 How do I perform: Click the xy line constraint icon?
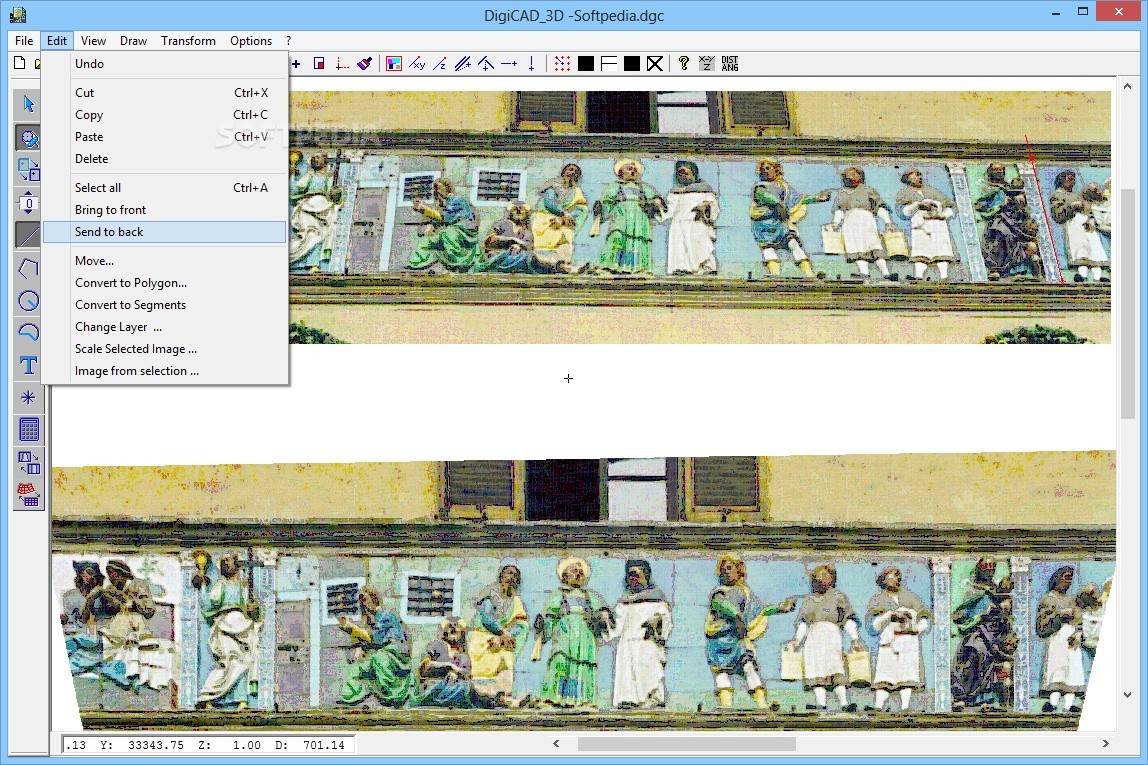coord(417,64)
